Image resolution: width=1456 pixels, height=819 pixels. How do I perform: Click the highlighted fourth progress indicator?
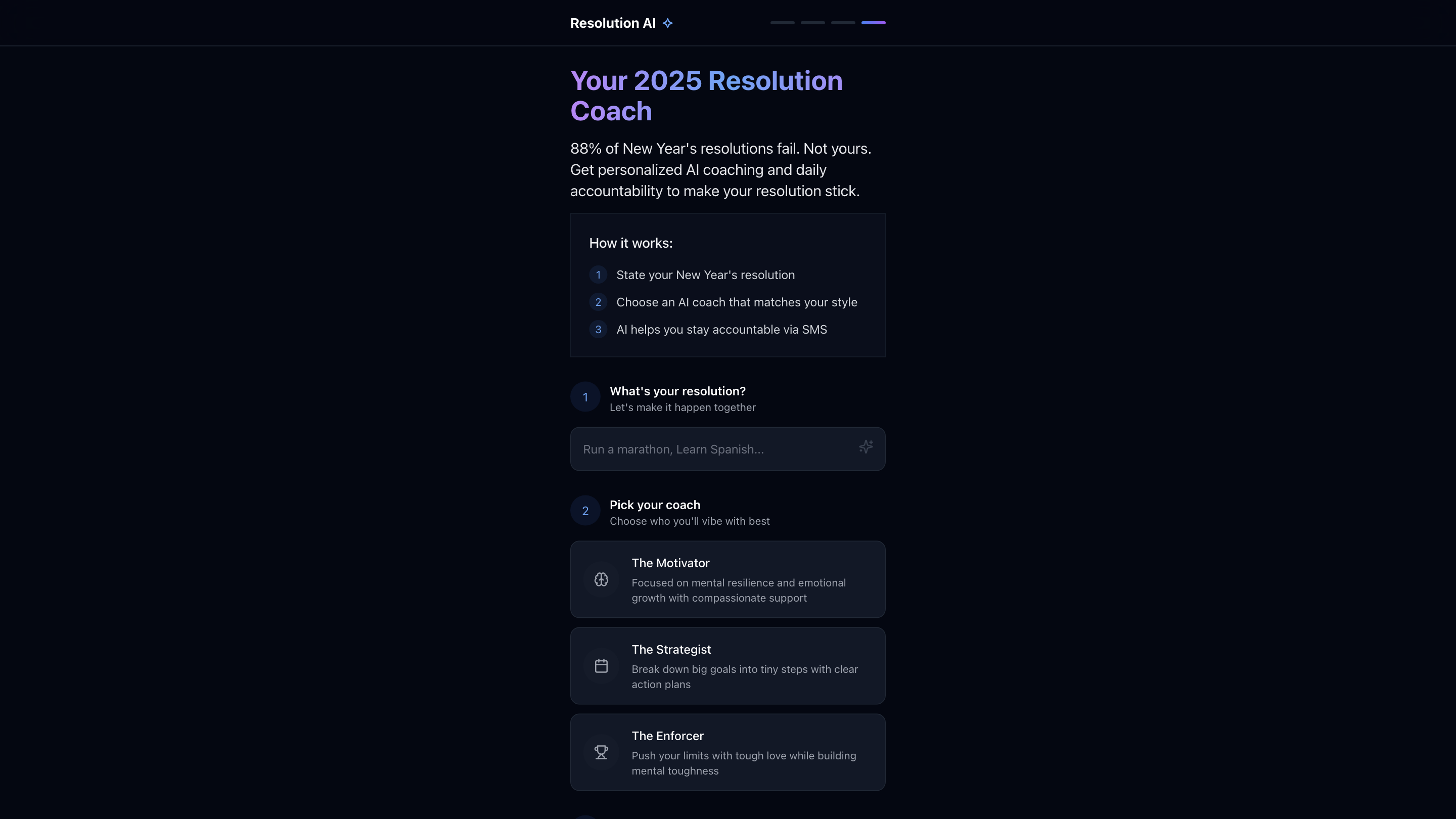[874, 23]
